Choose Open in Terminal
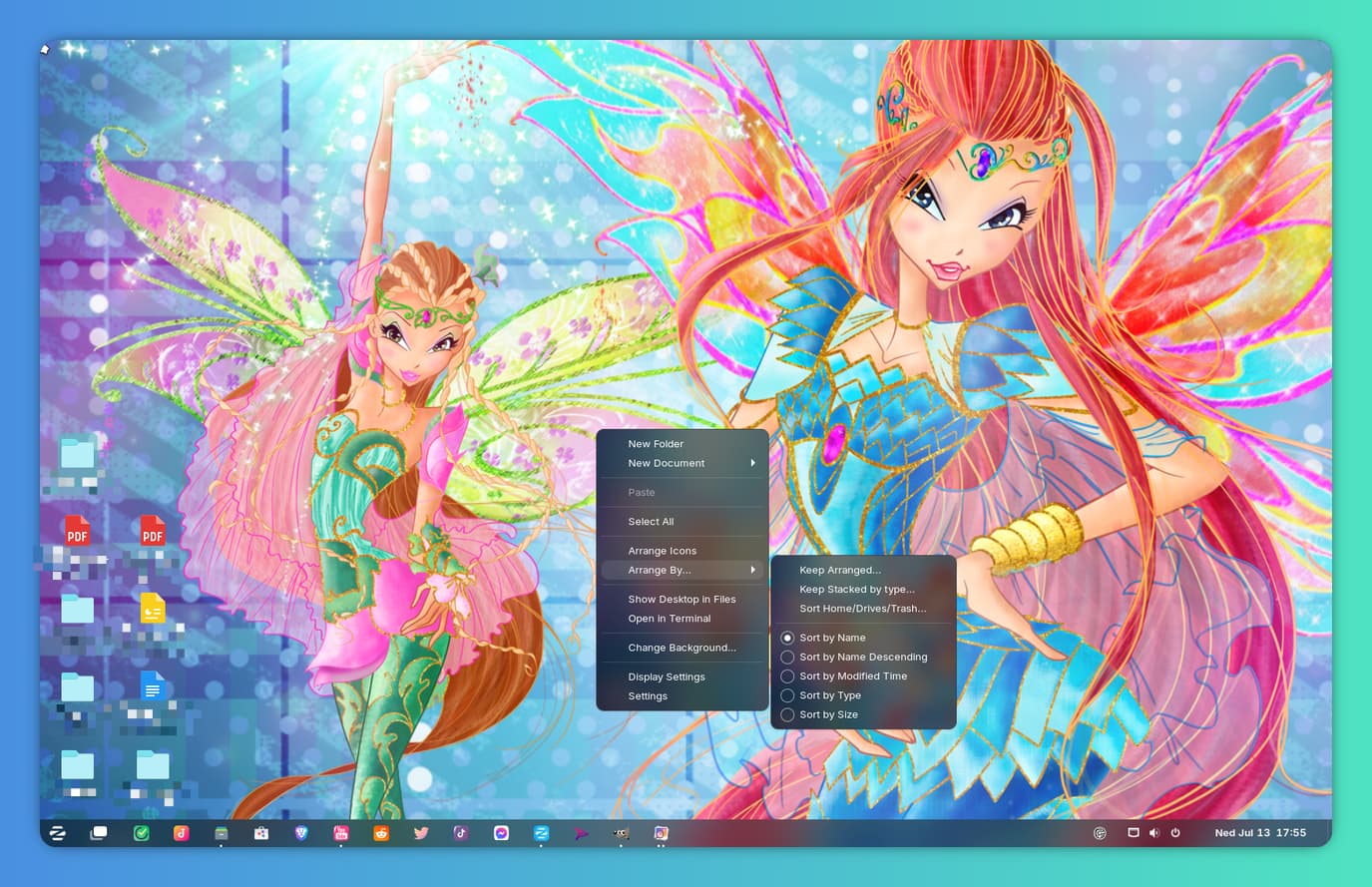The image size is (1372, 887). click(683, 619)
